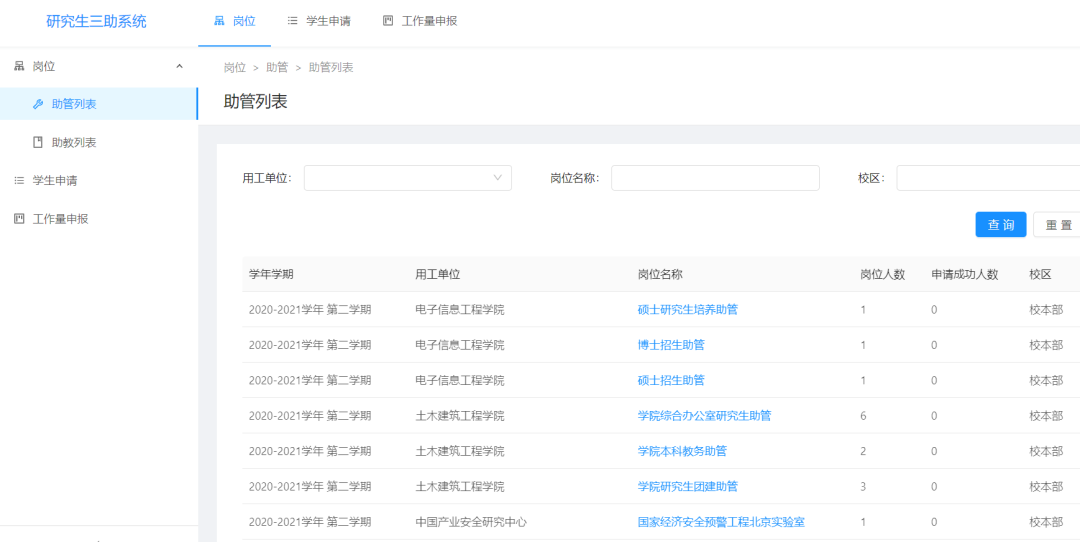Click the 岗位 tab icon in top navigation
The height and width of the screenshot is (542, 1080).
pyautogui.click(x=220, y=21)
